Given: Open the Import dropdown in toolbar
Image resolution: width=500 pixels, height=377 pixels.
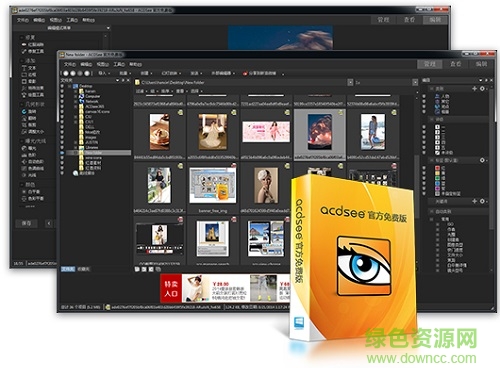Looking at the screenshot, I should click(x=103, y=73).
